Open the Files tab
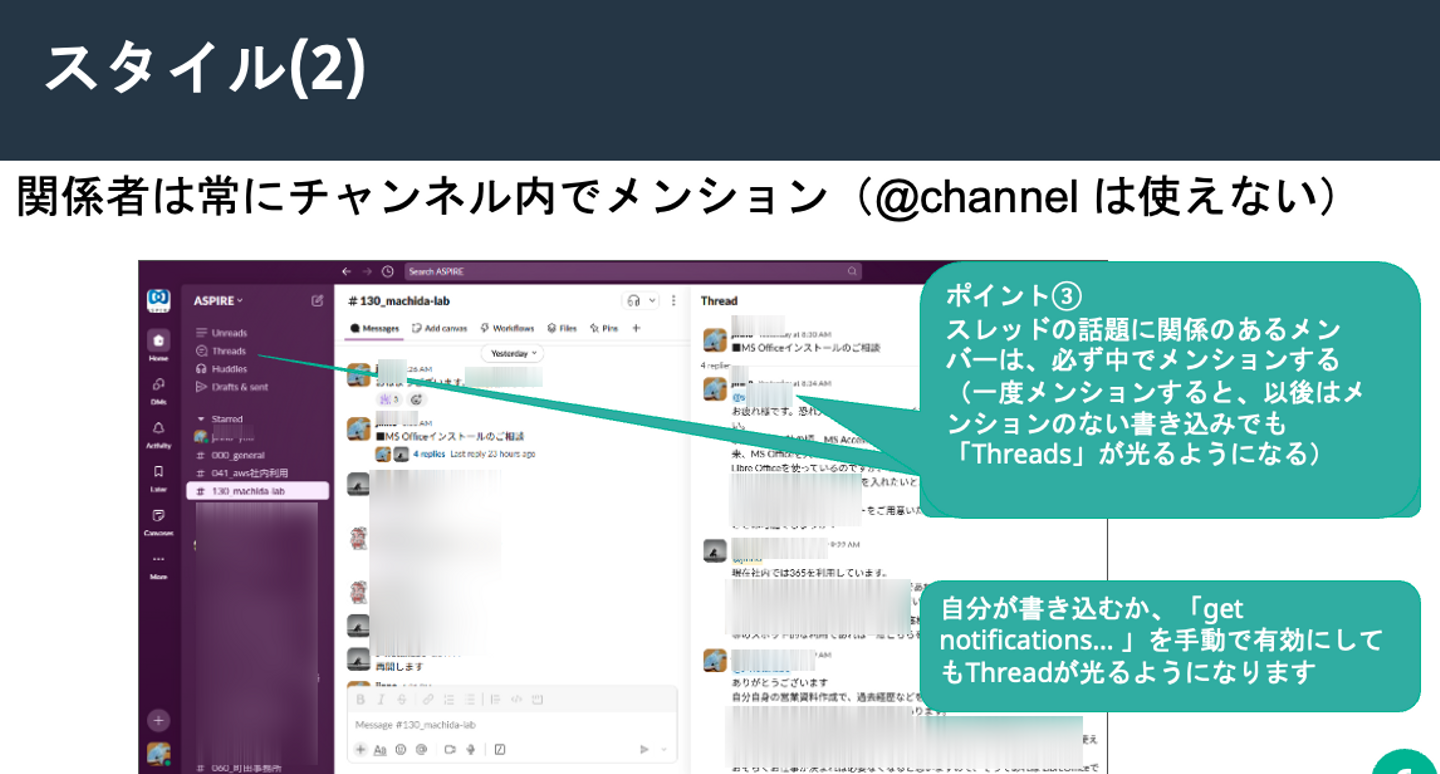The height and width of the screenshot is (774, 1440). [562, 328]
